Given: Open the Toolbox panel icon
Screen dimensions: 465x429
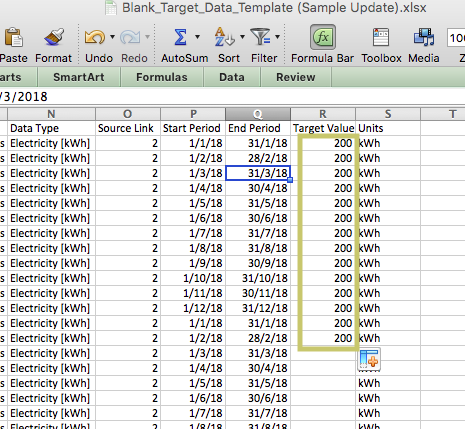Looking at the screenshot, I should click(381, 37).
